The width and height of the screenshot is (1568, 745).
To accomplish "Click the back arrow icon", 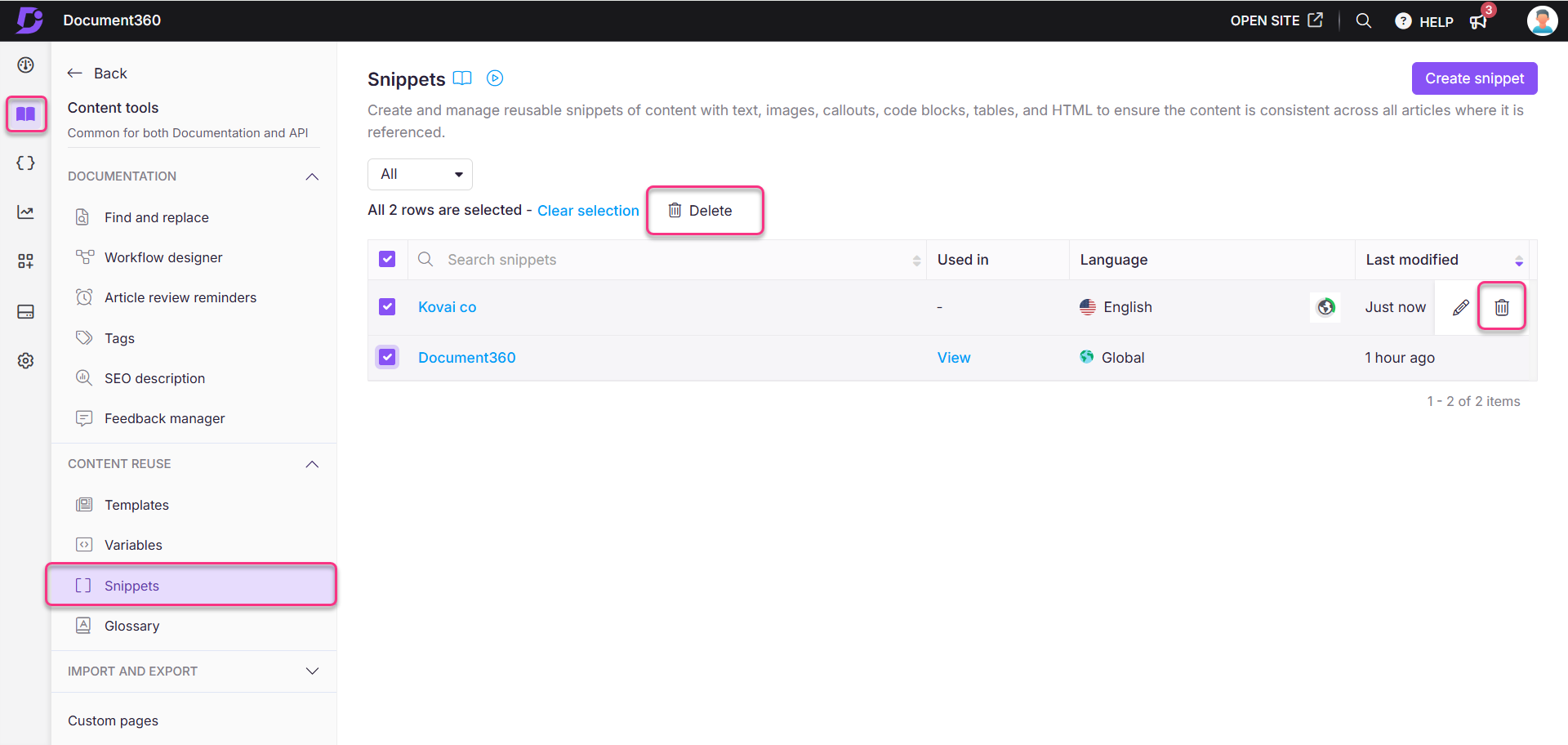I will [75, 74].
